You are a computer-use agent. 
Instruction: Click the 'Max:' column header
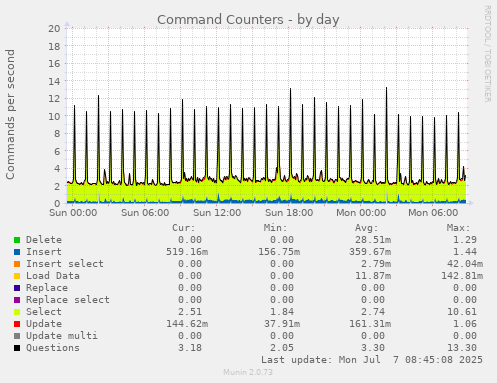pyautogui.click(x=459, y=228)
